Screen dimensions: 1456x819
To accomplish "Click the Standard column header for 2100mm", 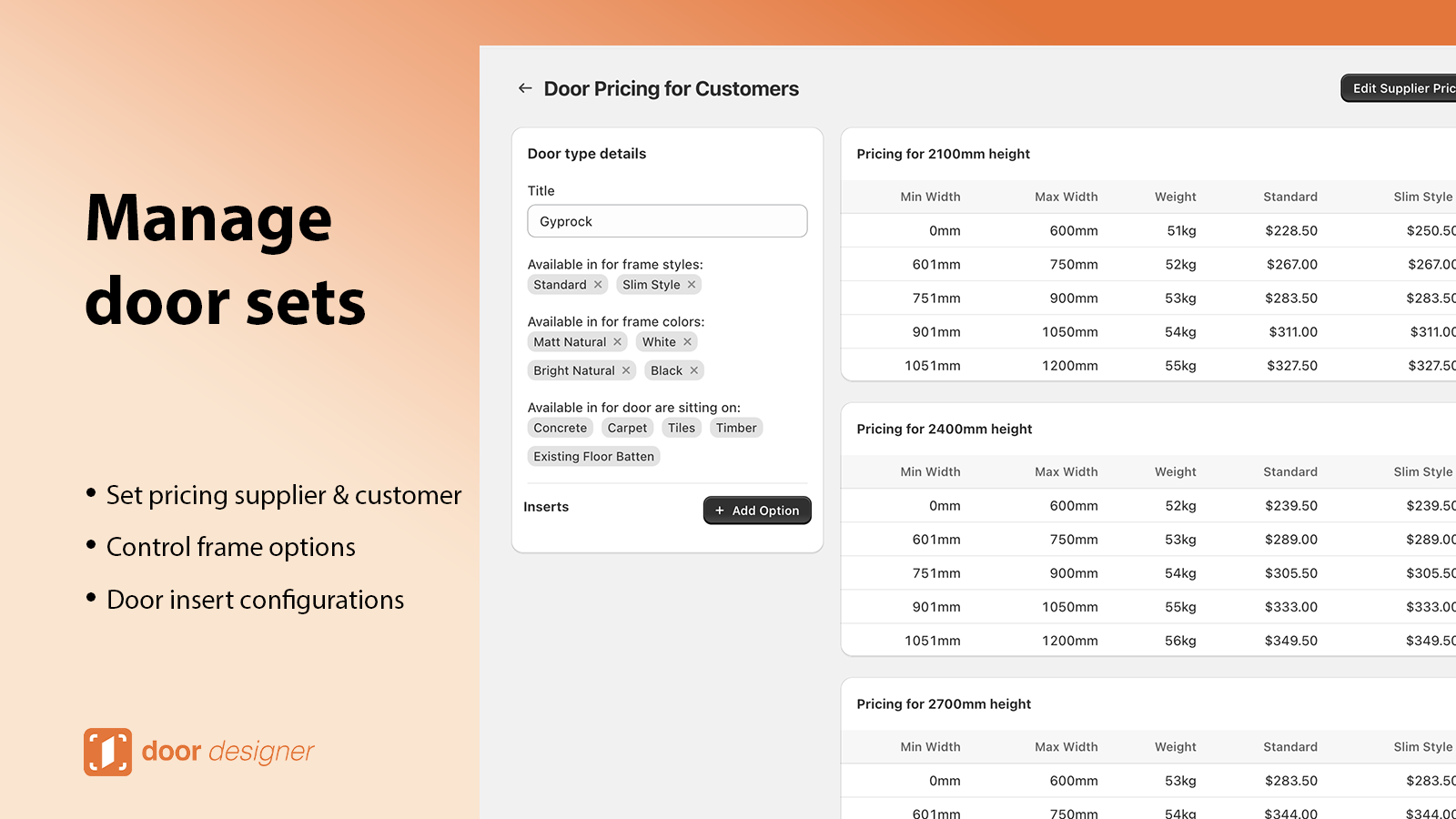I will [1290, 197].
